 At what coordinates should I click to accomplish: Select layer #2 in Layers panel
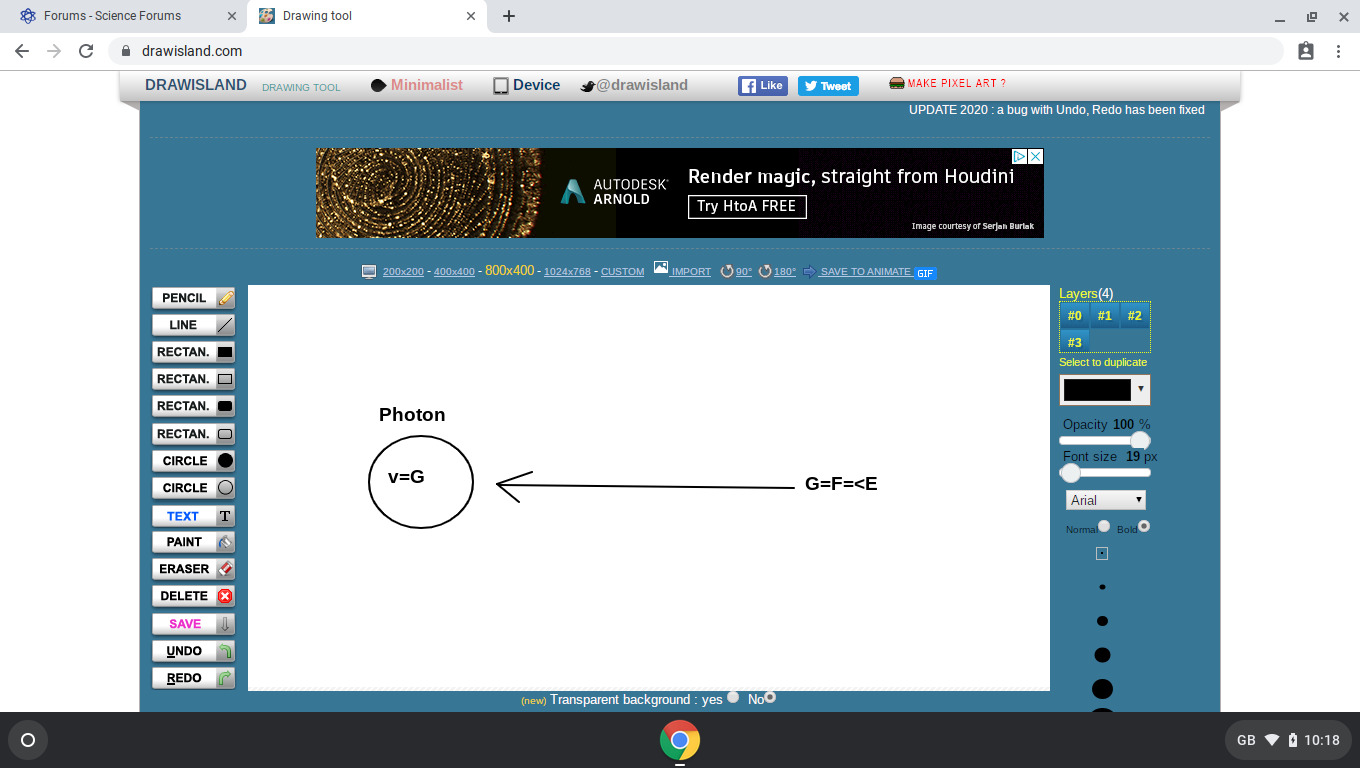pos(1133,316)
